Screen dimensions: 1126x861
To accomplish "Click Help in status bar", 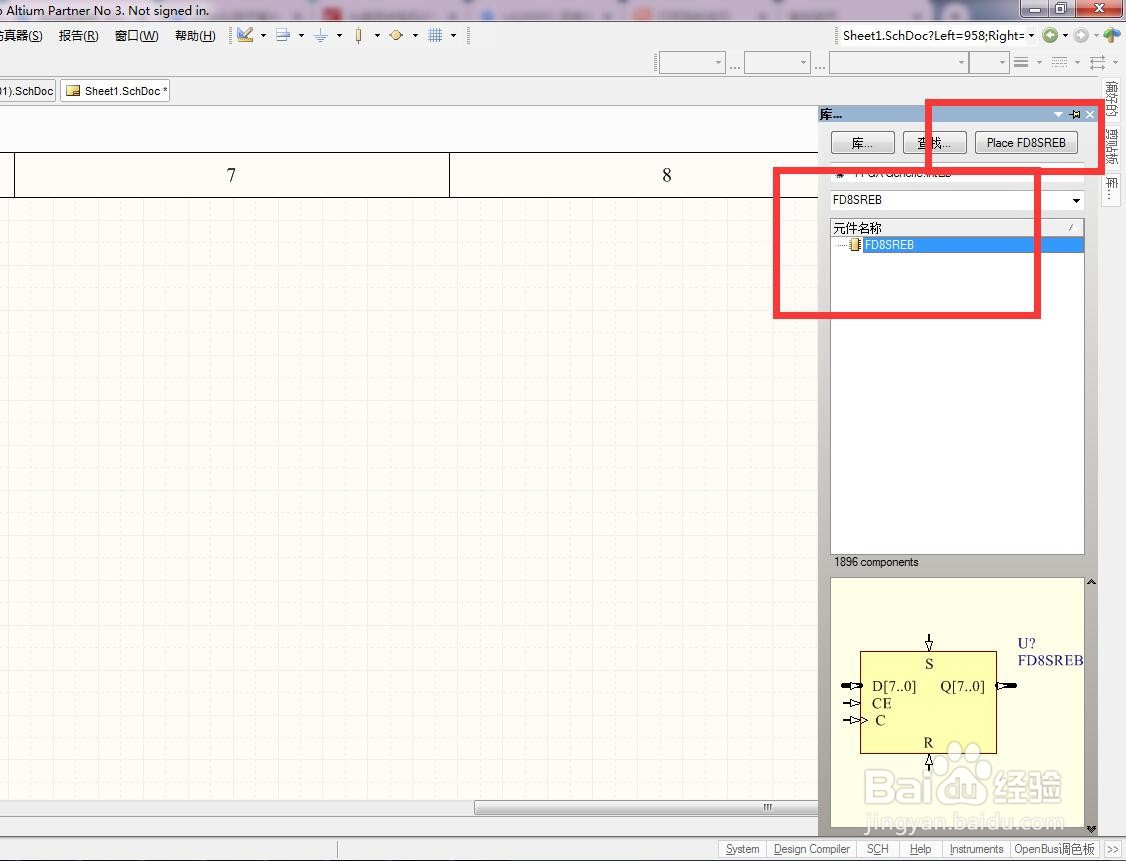I will tap(920, 849).
